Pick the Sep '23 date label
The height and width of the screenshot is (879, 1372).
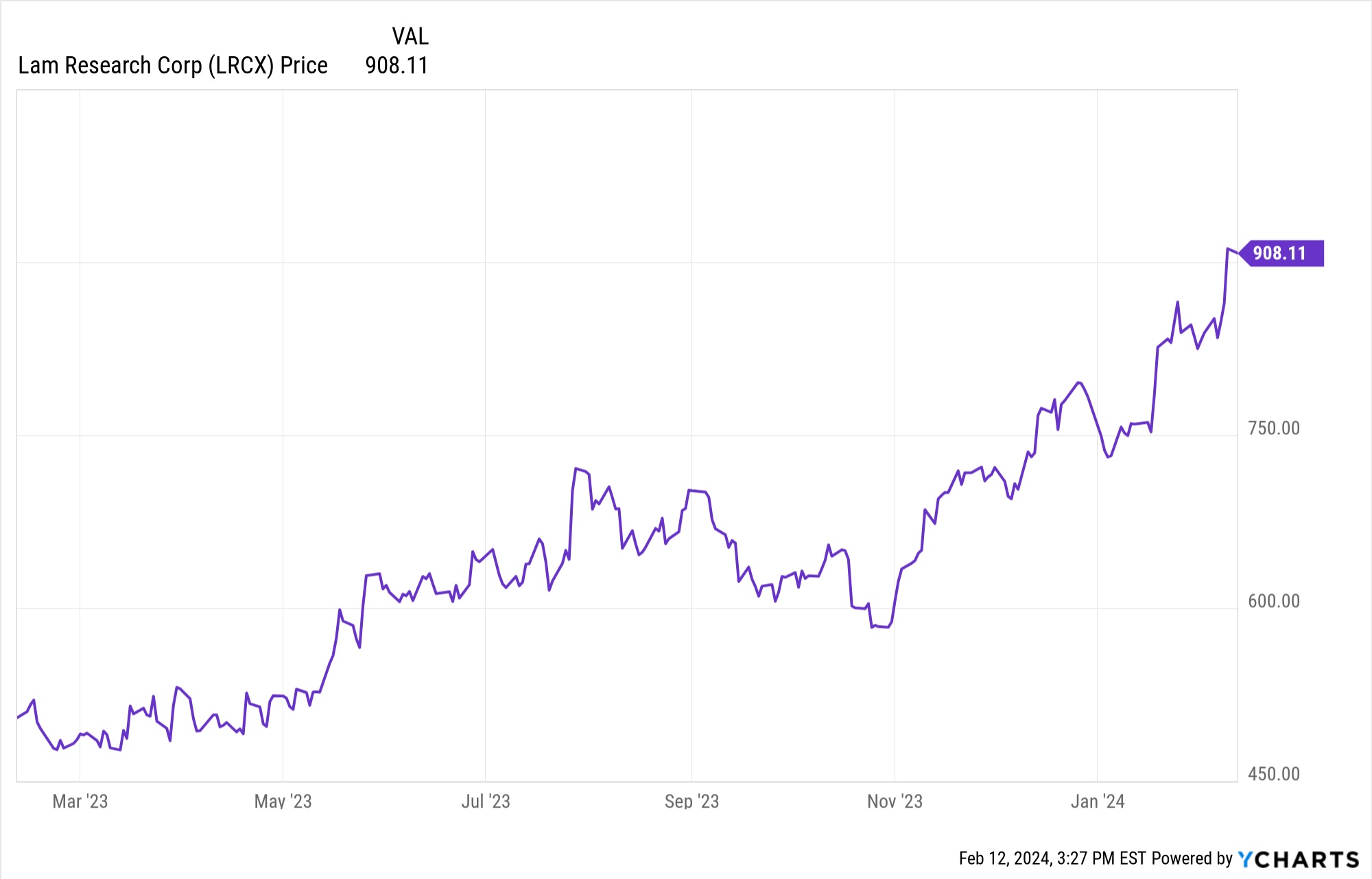[x=691, y=801]
